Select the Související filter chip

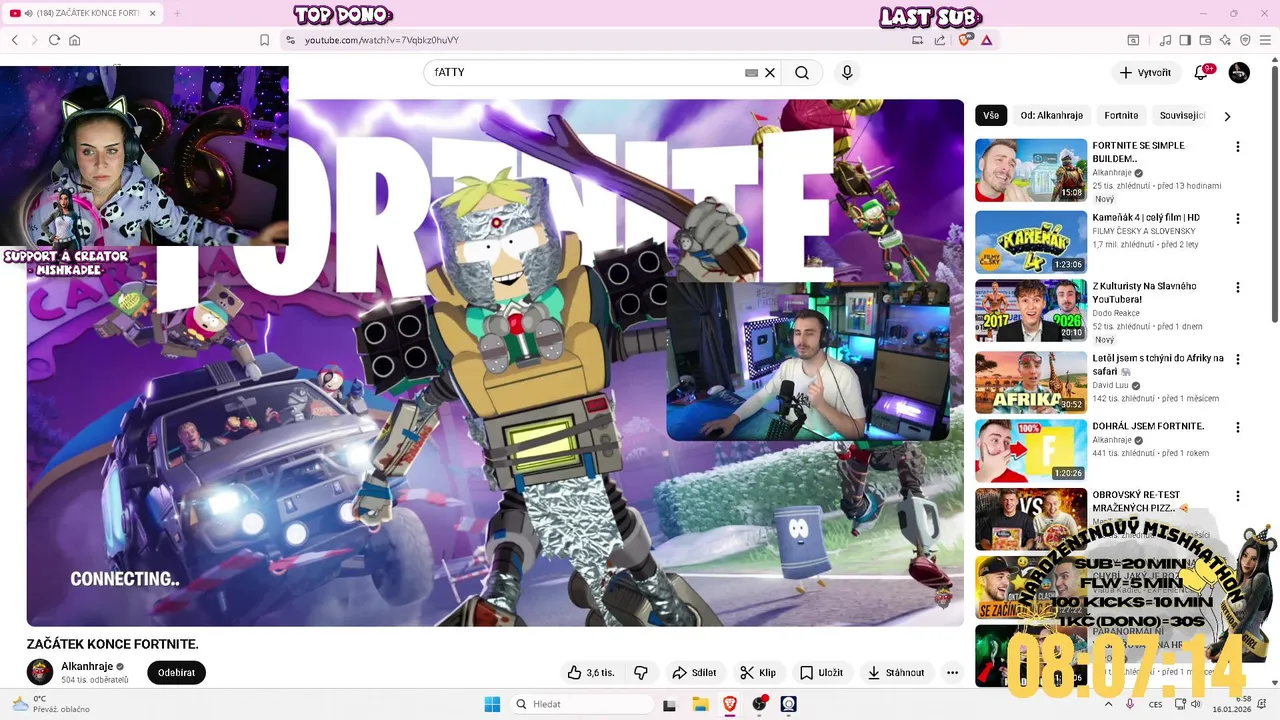[x=1182, y=116]
